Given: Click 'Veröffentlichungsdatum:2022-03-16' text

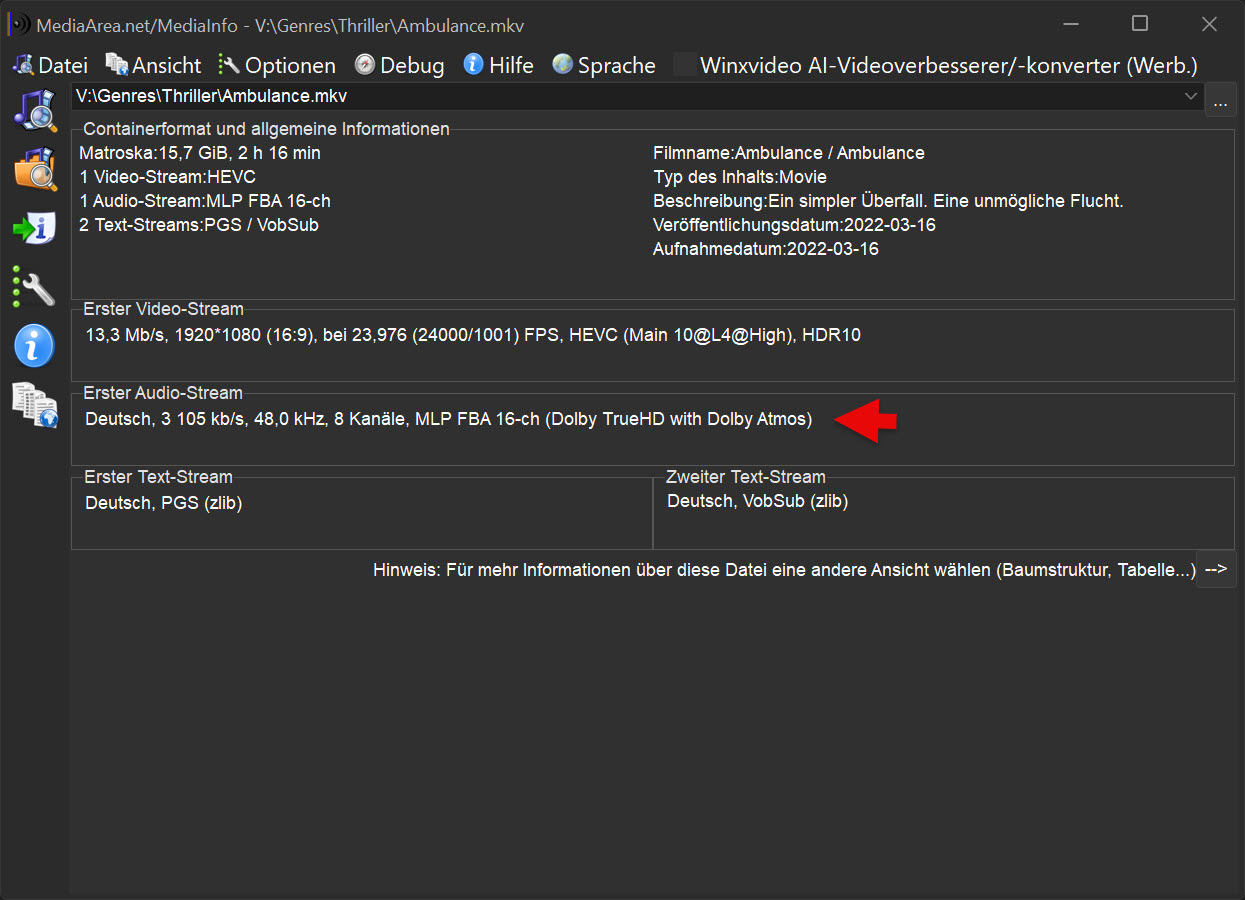Looking at the screenshot, I should (794, 225).
